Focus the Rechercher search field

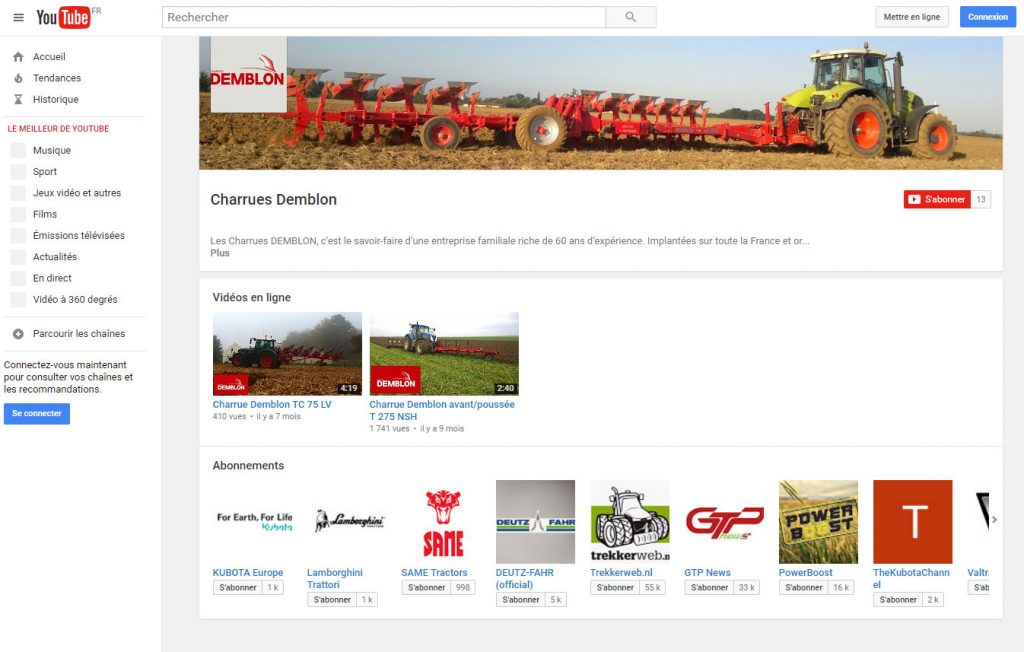click(384, 17)
